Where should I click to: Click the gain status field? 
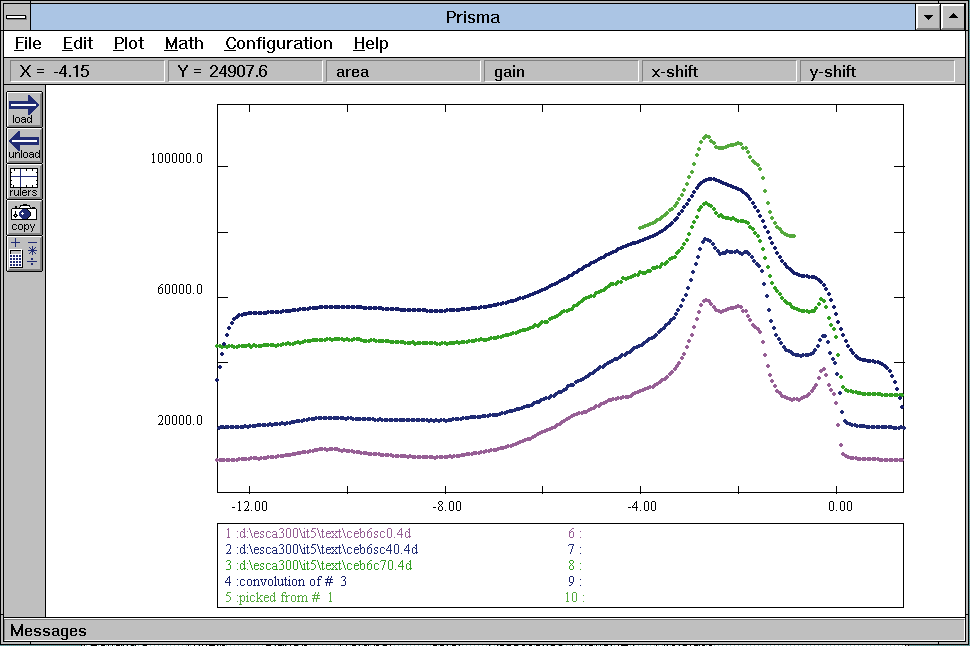pos(559,71)
